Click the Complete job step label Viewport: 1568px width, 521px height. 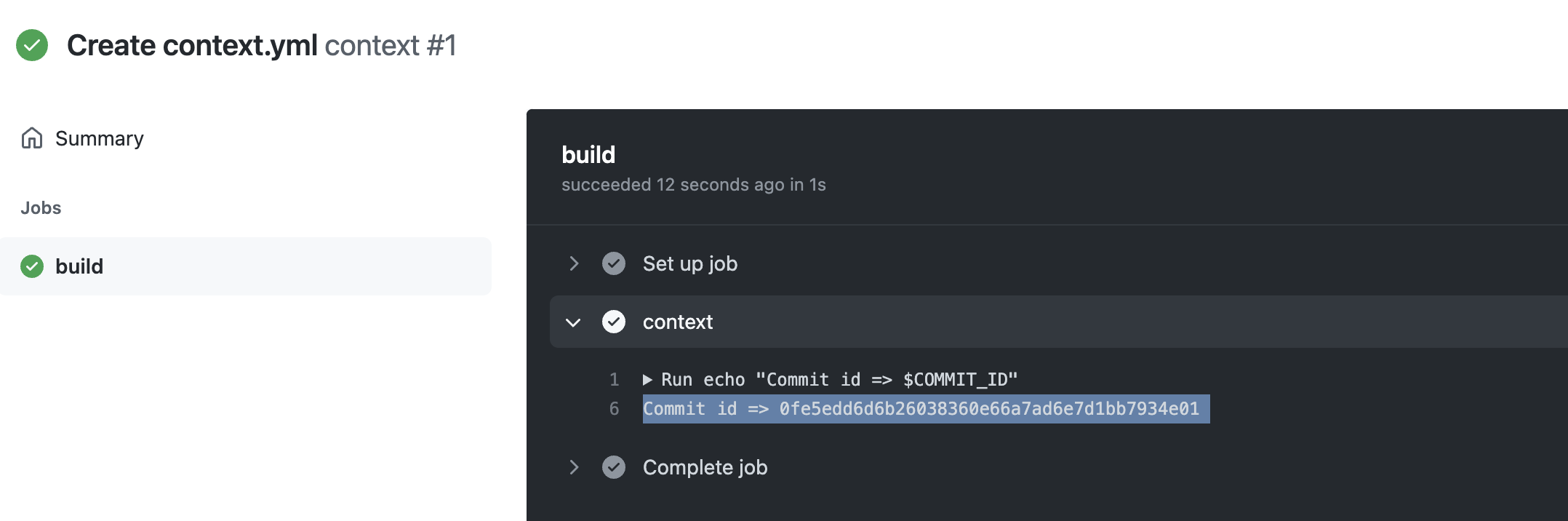(x=705, y=467)
